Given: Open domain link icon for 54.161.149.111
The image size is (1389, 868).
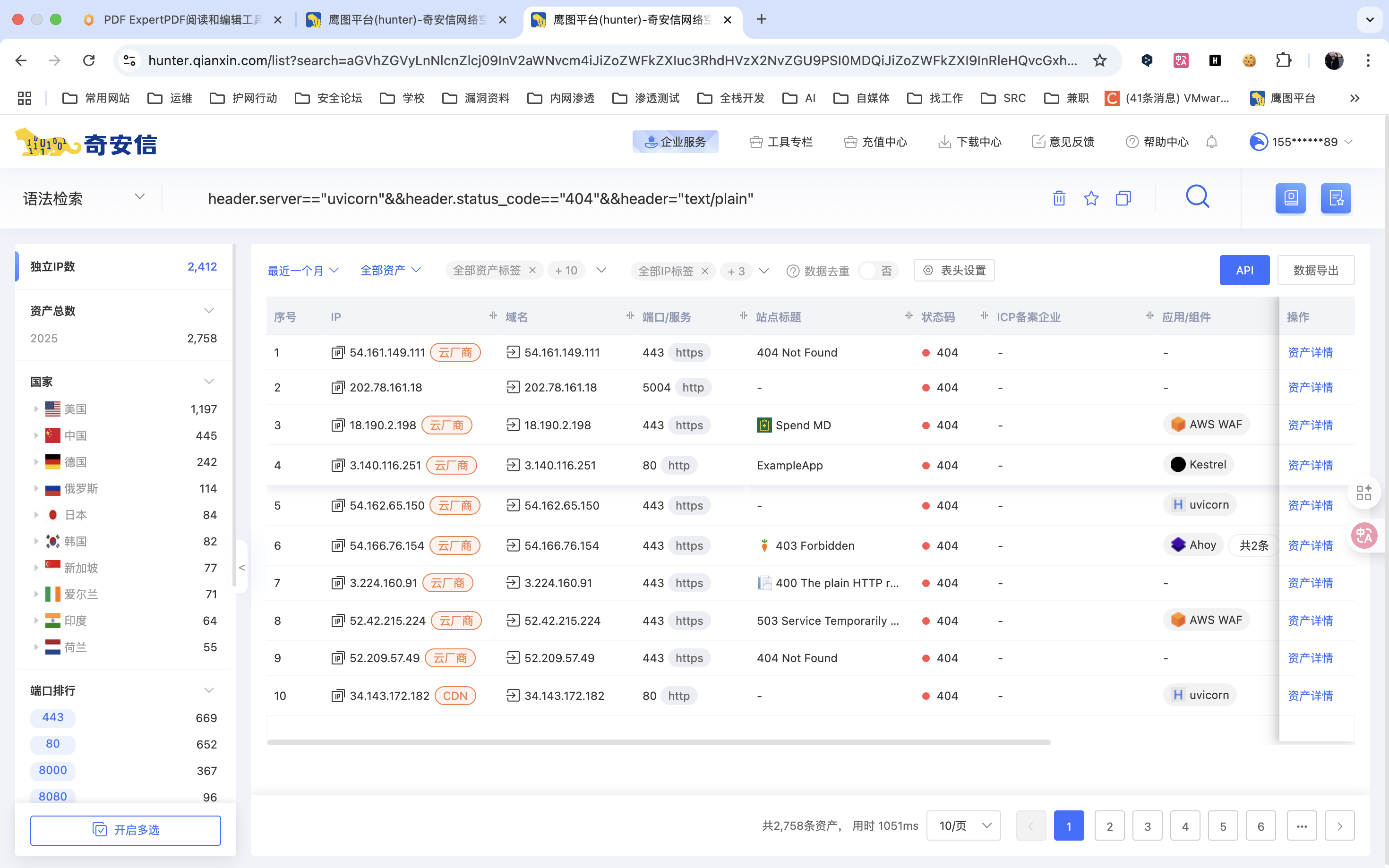Looking at the screenshot, I should (x=513, y=352).
